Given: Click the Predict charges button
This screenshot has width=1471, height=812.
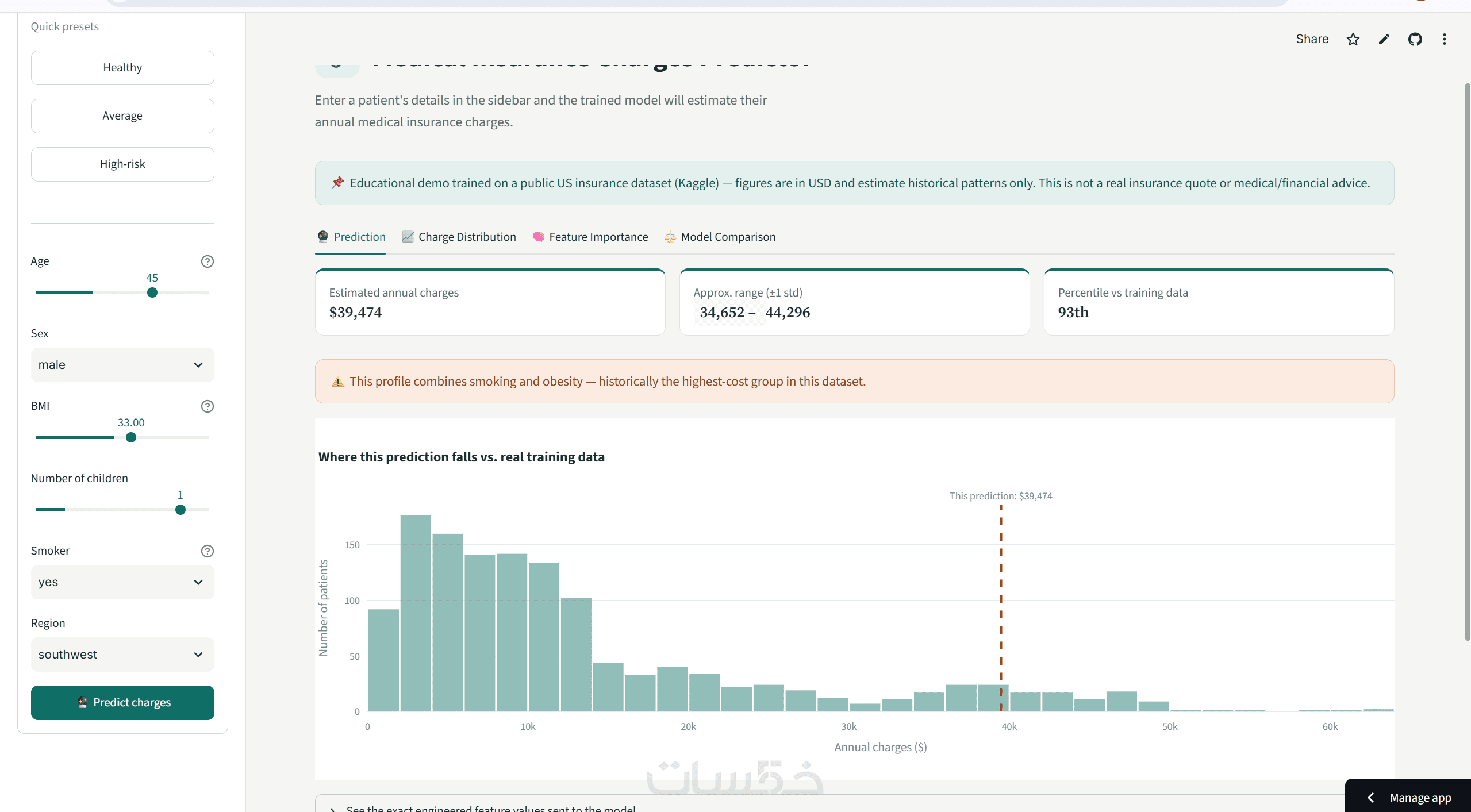Looking at the screenshot, I should tap(122, 702).
